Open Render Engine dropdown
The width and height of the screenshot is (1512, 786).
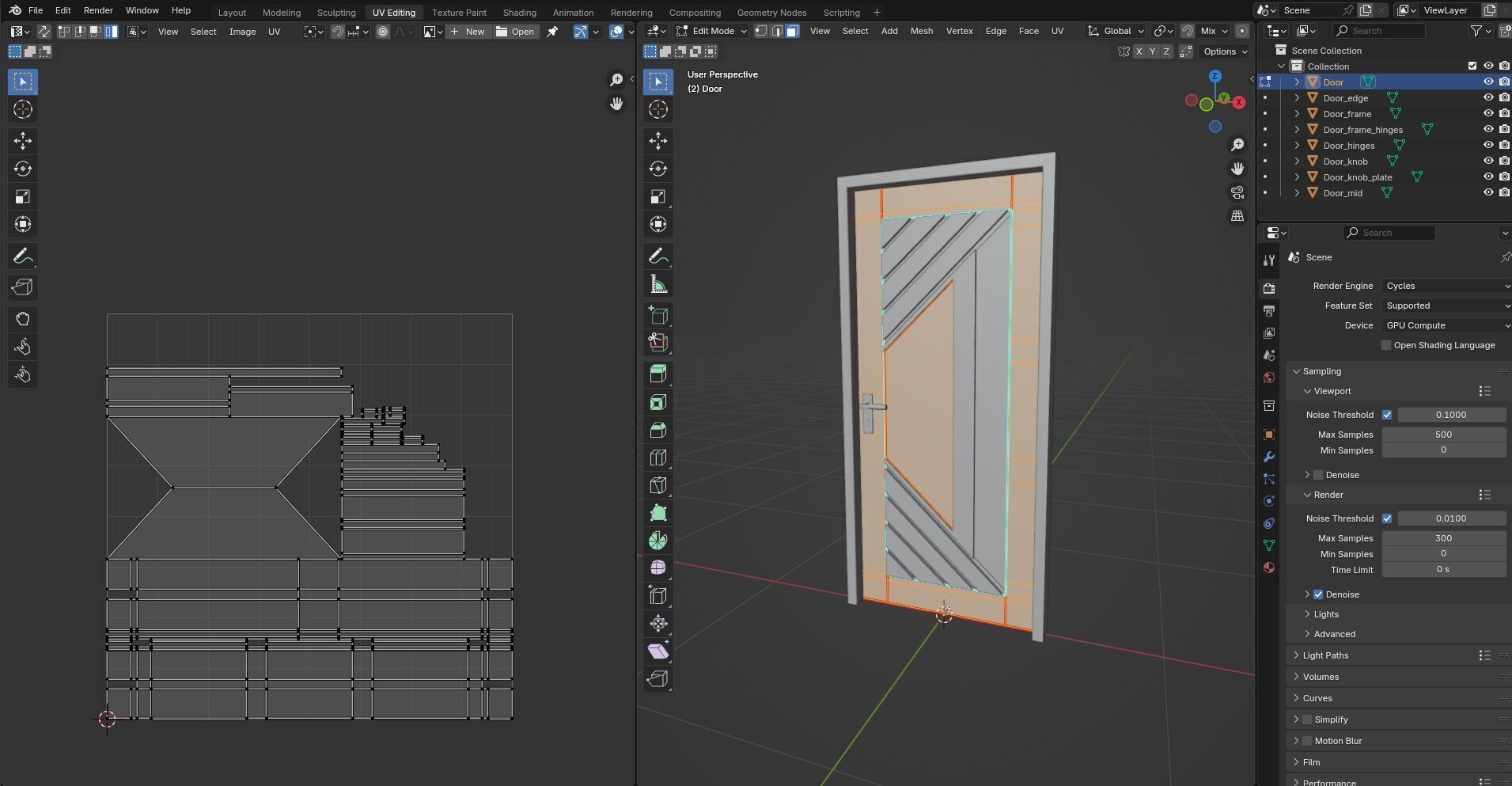(1446, 286)
